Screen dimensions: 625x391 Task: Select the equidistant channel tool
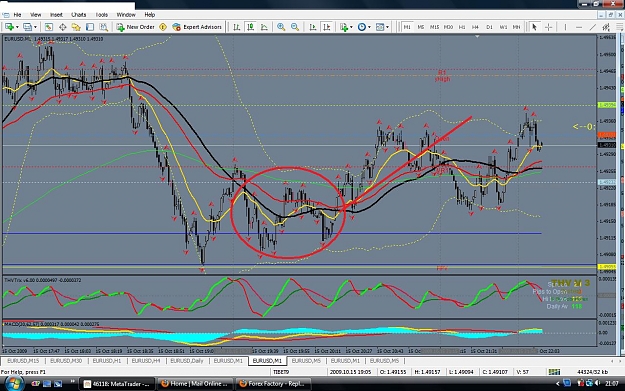click(606, 27)
